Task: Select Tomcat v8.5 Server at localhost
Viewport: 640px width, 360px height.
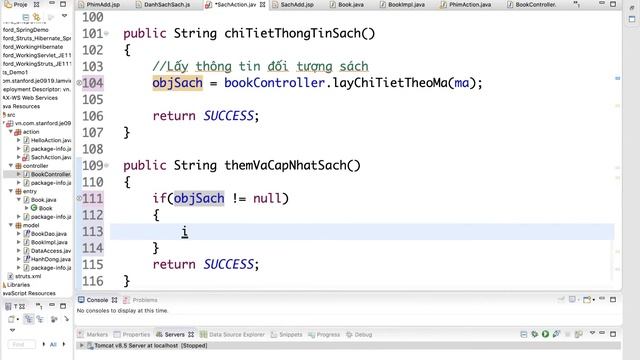Action: pyautogui.click(x=151, y=346)
